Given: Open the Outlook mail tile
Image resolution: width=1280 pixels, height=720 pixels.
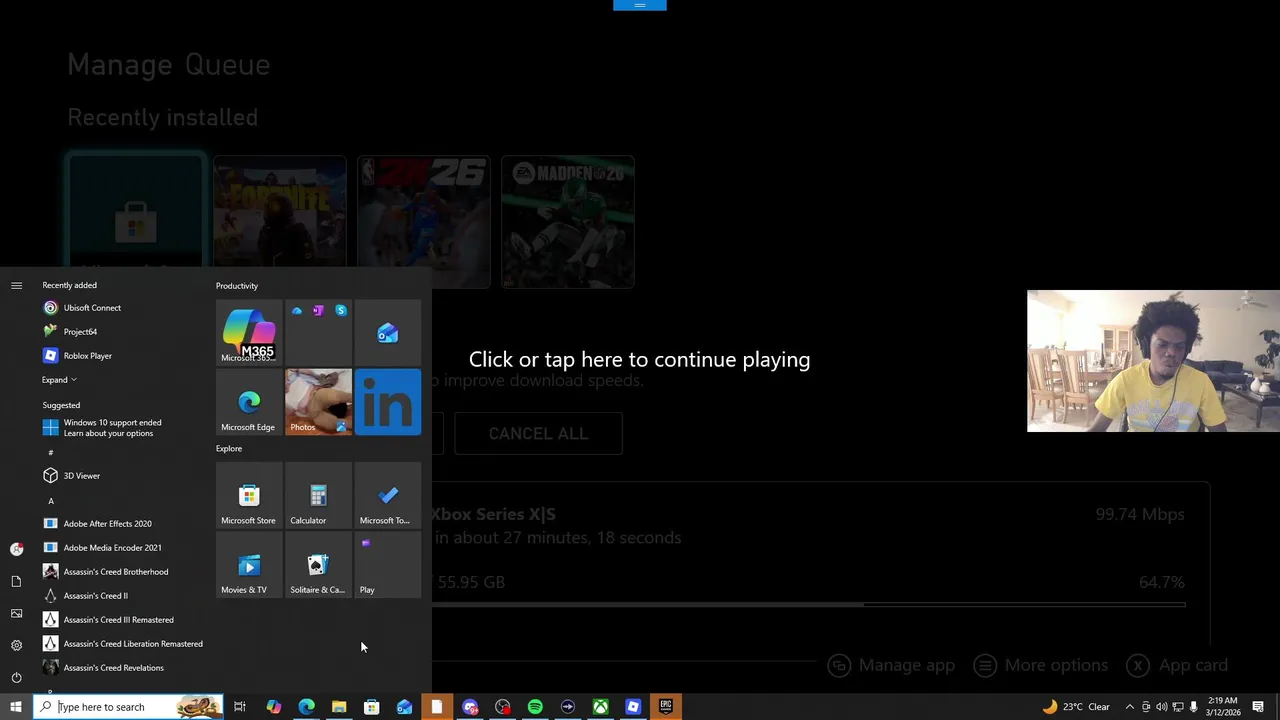Looking at the screenshot, I should (x=388, y=333).
